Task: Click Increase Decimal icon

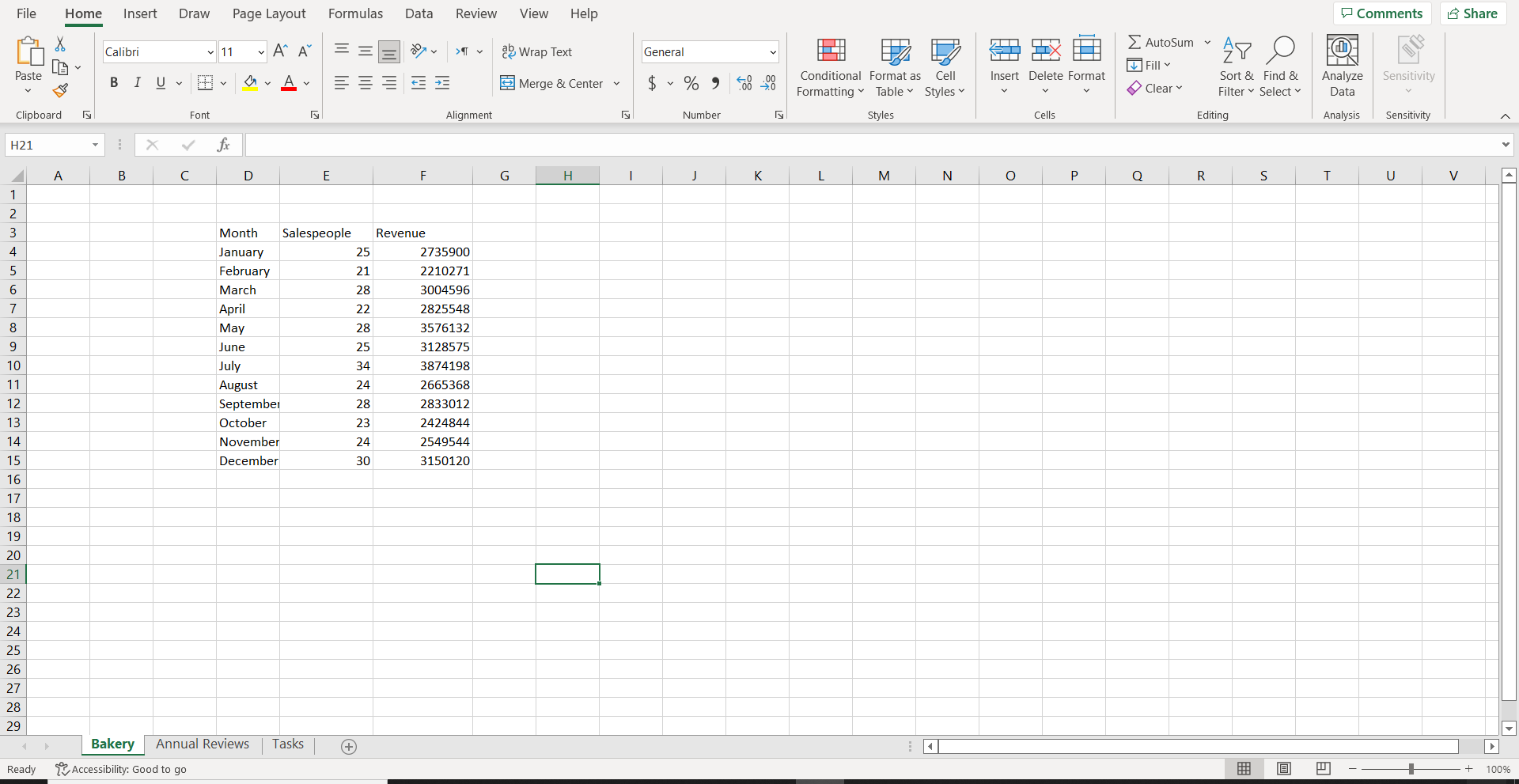Action: (744, 83)
